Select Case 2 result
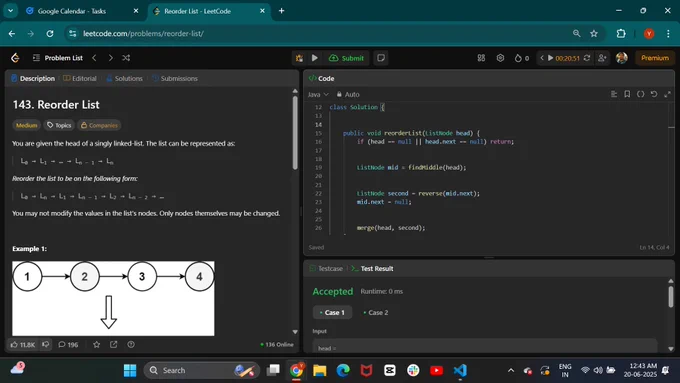Viewport: 680px width, 383px height. (x=376, y=312)
